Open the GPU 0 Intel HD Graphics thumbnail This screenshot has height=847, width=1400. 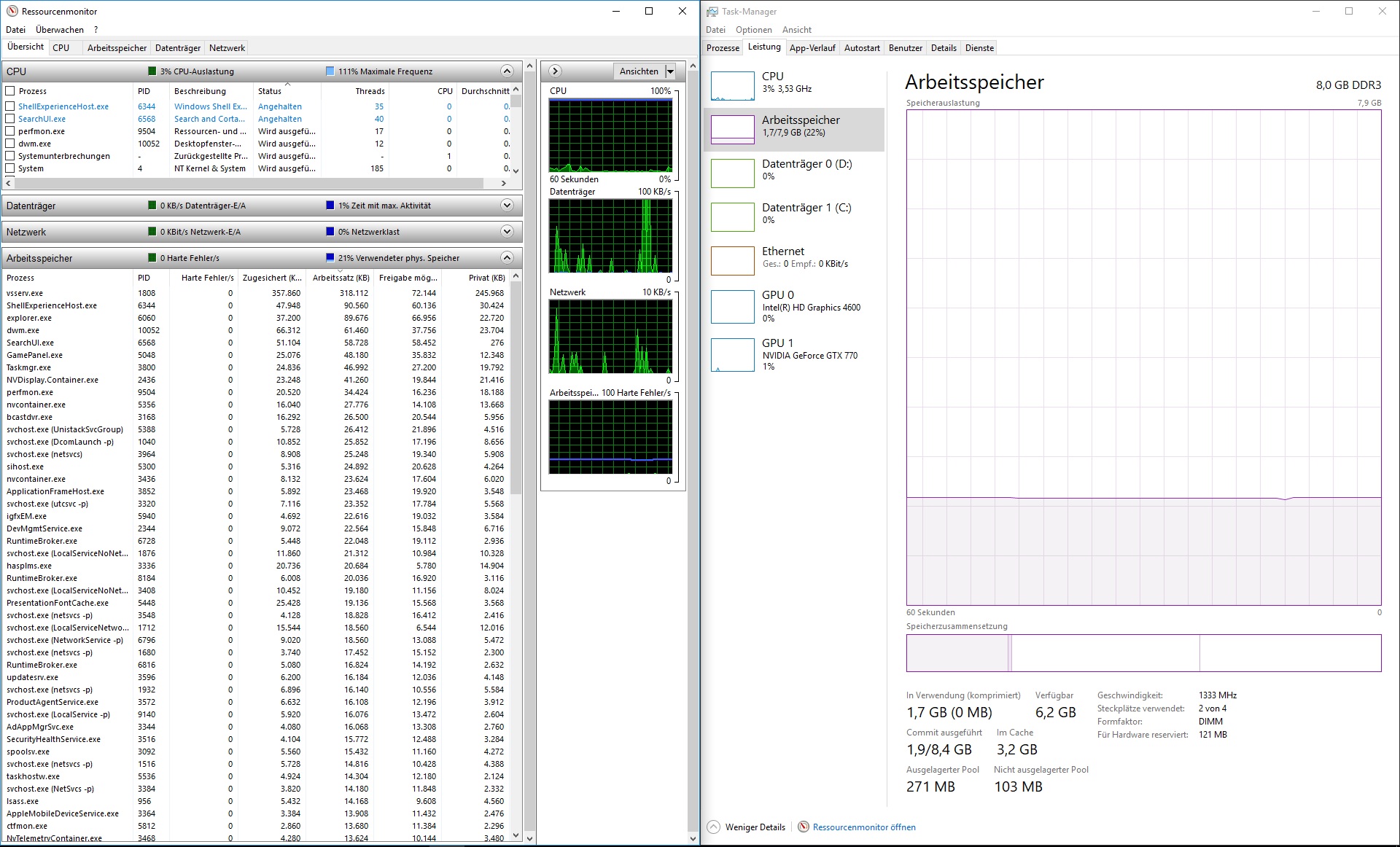point(732,307)
